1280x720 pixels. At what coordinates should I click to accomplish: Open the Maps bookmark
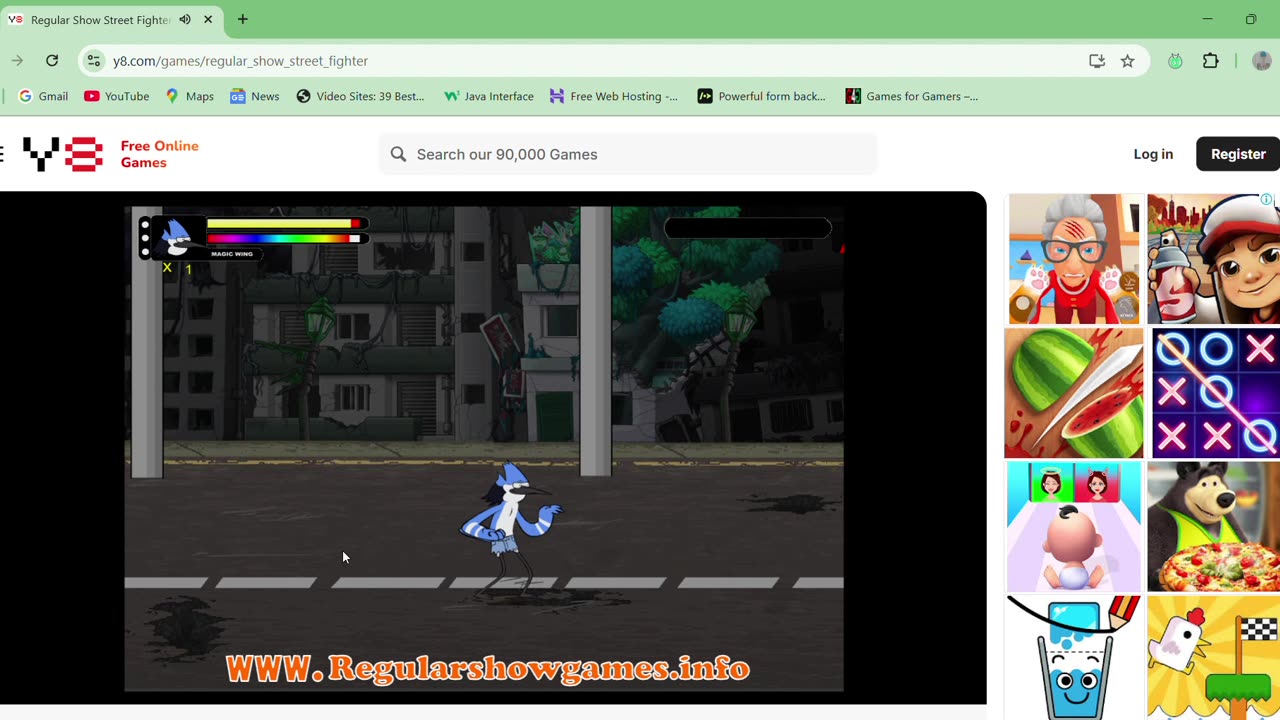tap(189, 96)
